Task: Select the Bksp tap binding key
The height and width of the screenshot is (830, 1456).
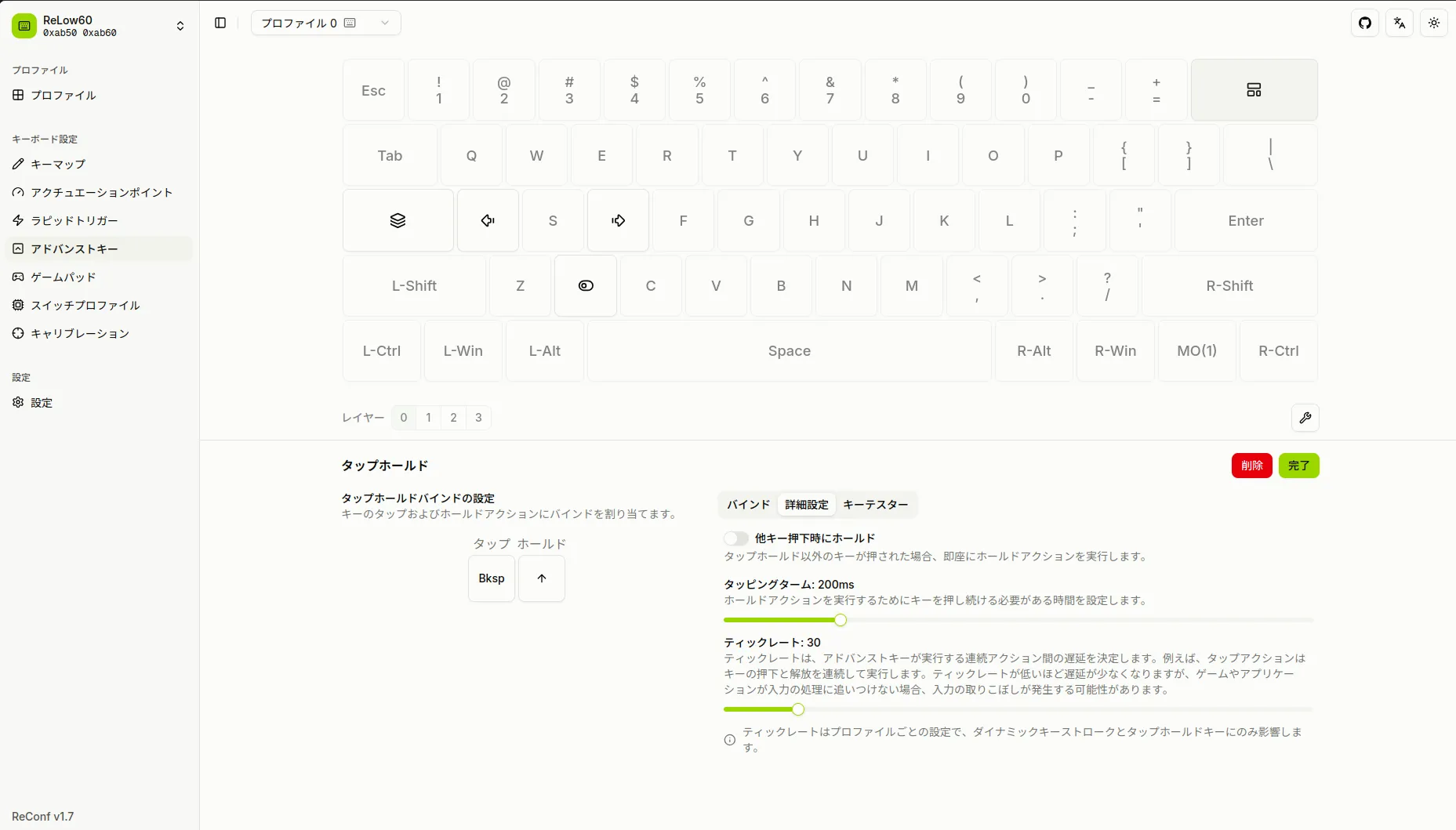Action: [492, 578]
